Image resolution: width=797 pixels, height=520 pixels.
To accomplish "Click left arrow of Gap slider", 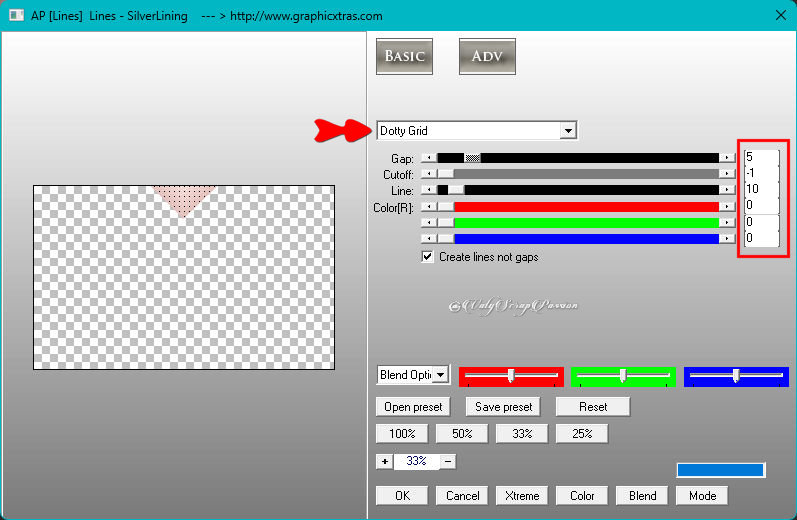I will pyautogui.click(x=428, y=158).
